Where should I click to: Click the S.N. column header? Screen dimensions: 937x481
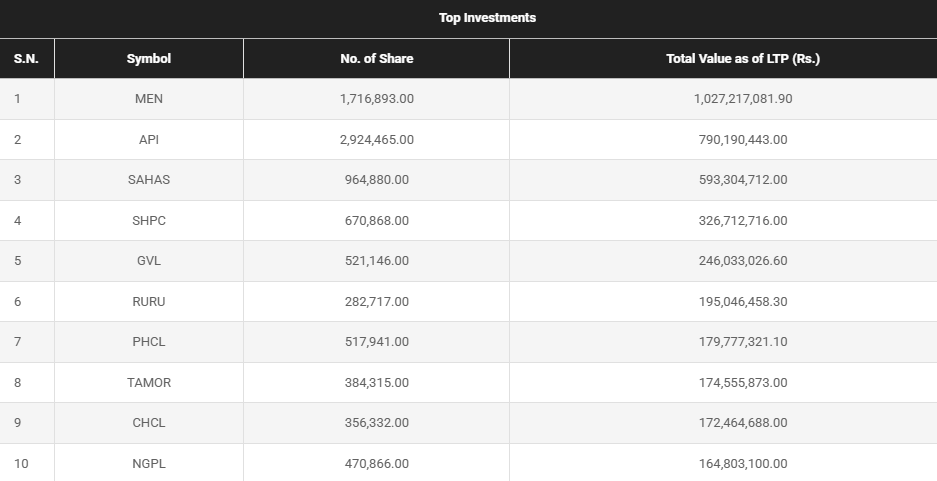pyautogui.click(x=26, y=59)
